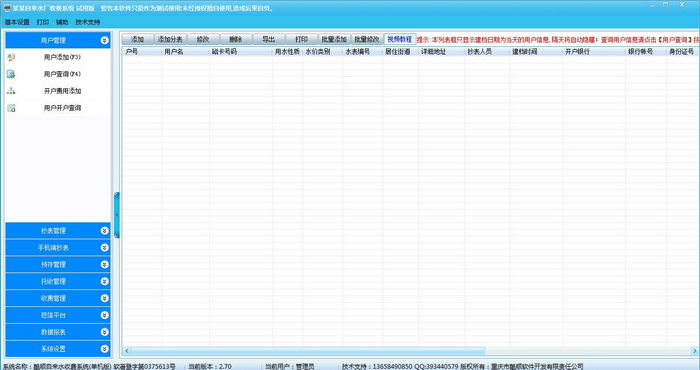Click the 删除 toolbar button
The image size is (700, 370).
236,39
